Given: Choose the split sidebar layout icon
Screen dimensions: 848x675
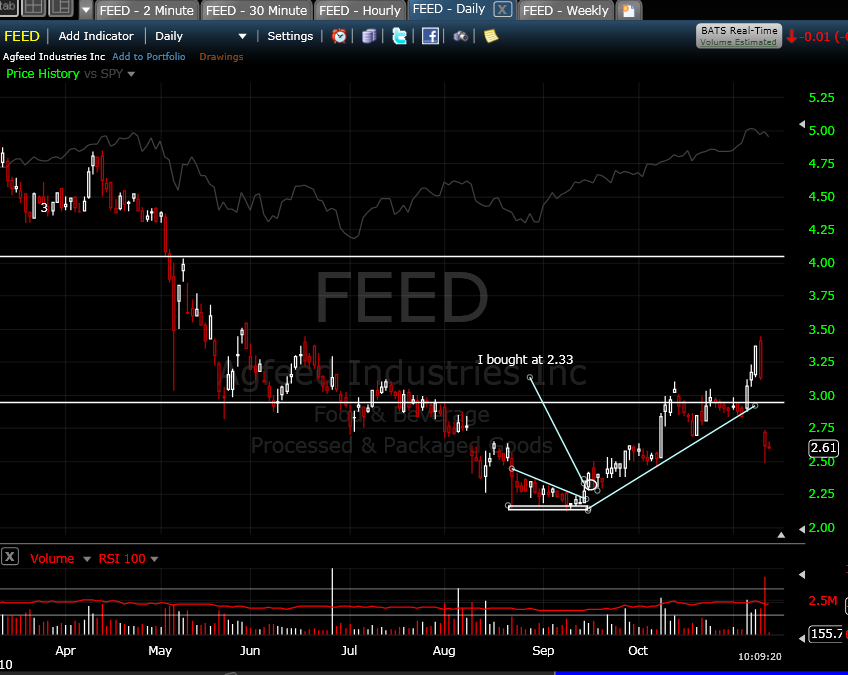Looking at the screenshot, I should [x=60, y=8].
